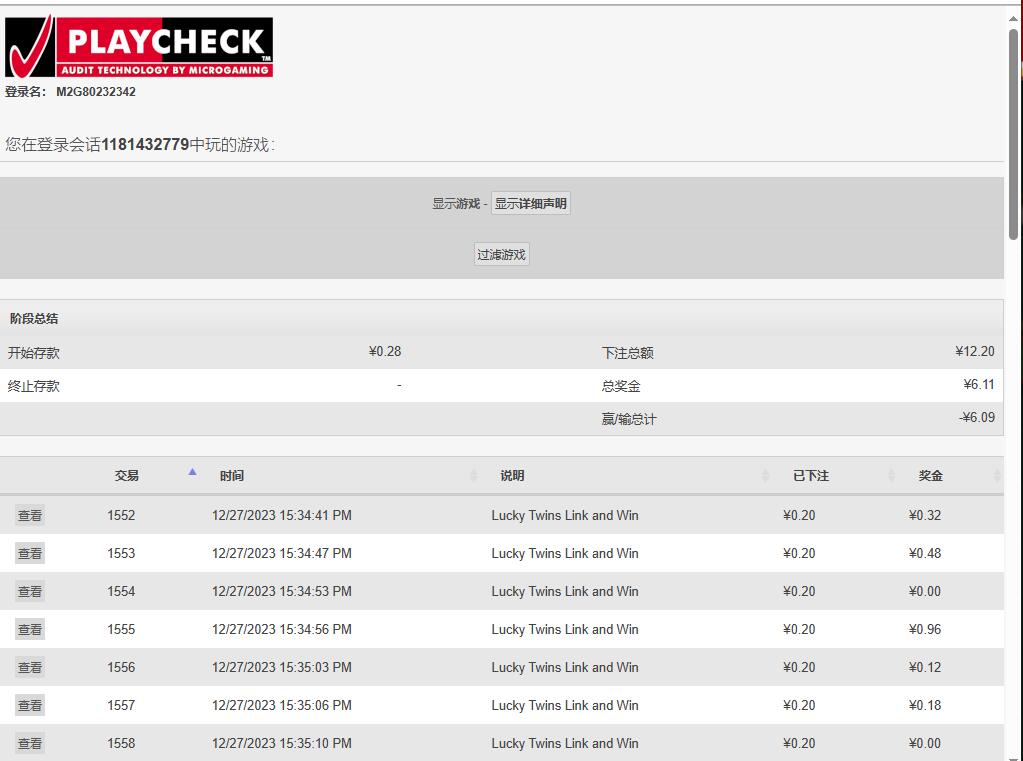Image resolution: width=1023 pixels, height=761 pixels.
Task: Open the 过滤游戏 filter button
Action: click(501, 255)
